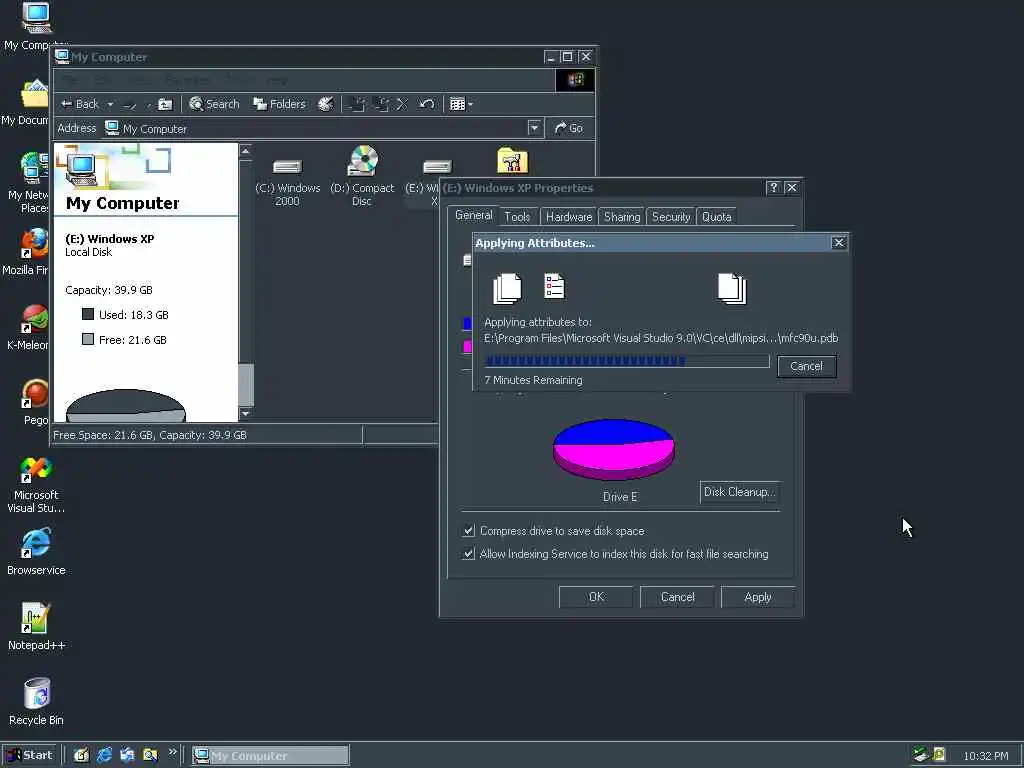Click the folder search Quick Launch icon
Screen dimensions: 1024x768
pyautogui.click(x=150, y=756)
